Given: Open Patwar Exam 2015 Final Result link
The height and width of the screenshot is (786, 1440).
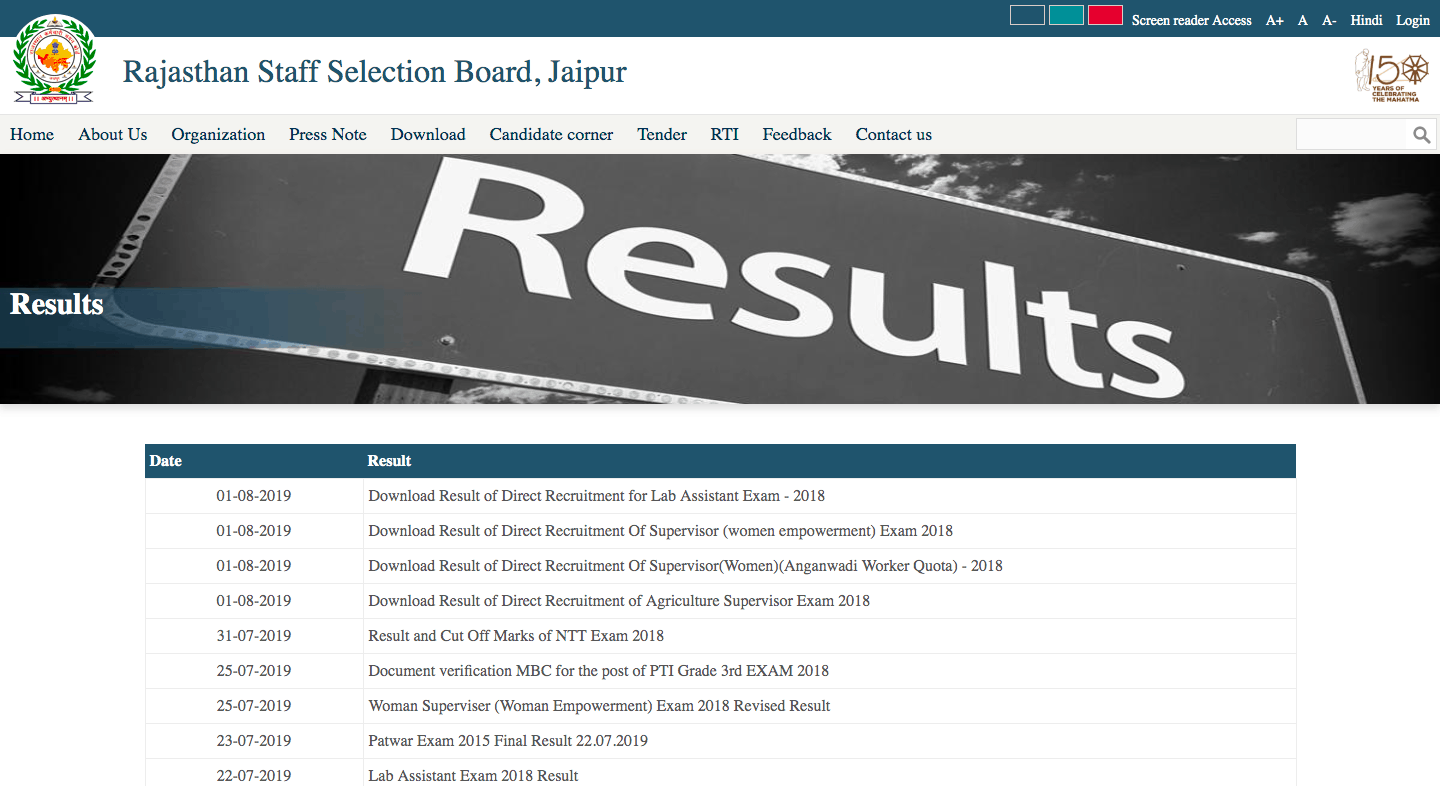Looking at the screenshot, I should [508, 741].
